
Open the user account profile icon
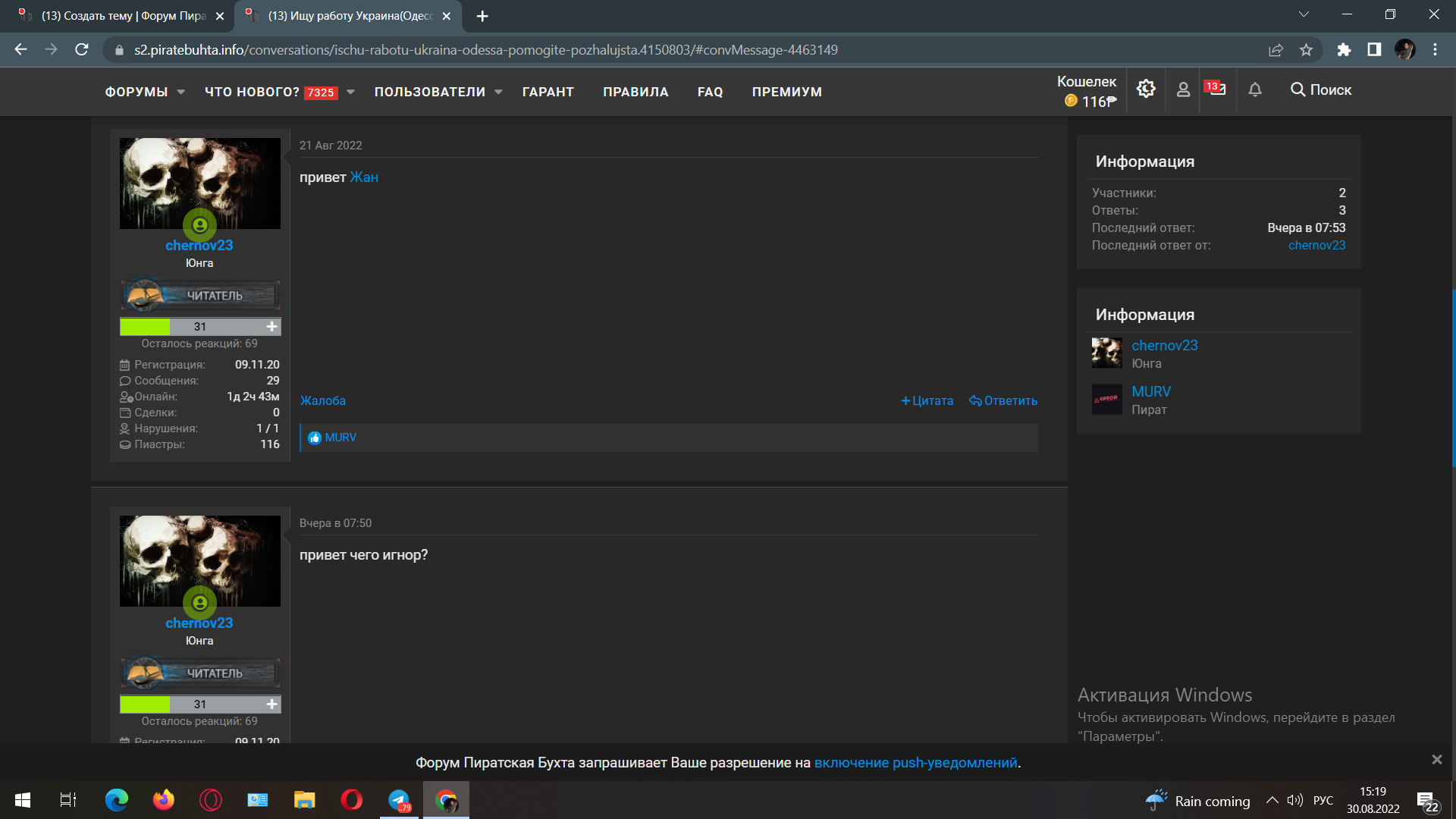point(1183,89)
